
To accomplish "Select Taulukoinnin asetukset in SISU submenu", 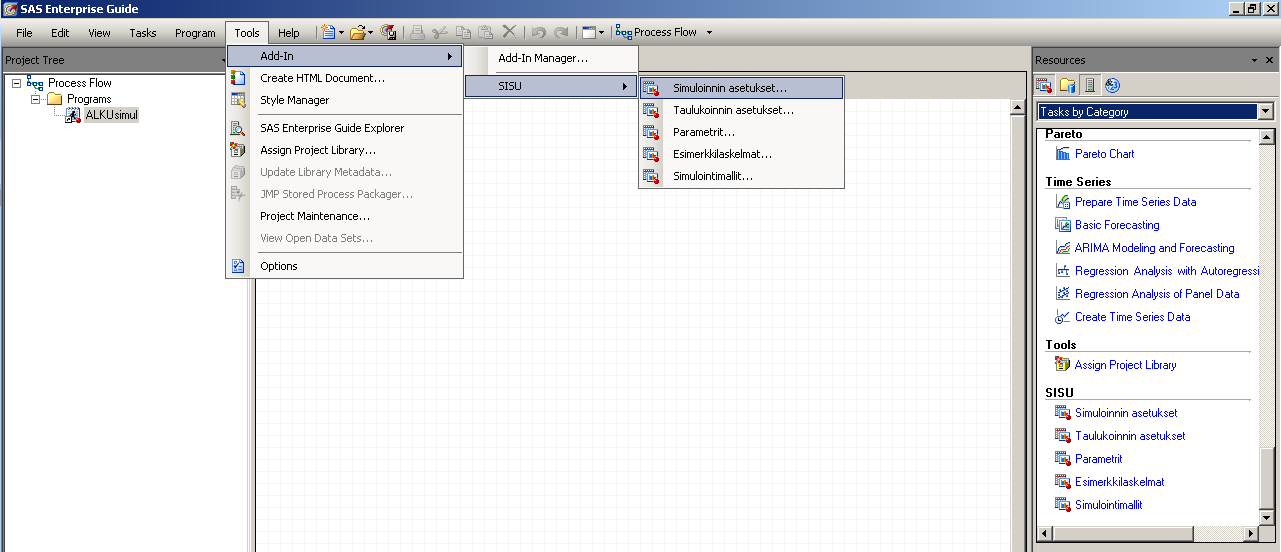I will pos(741,110).
